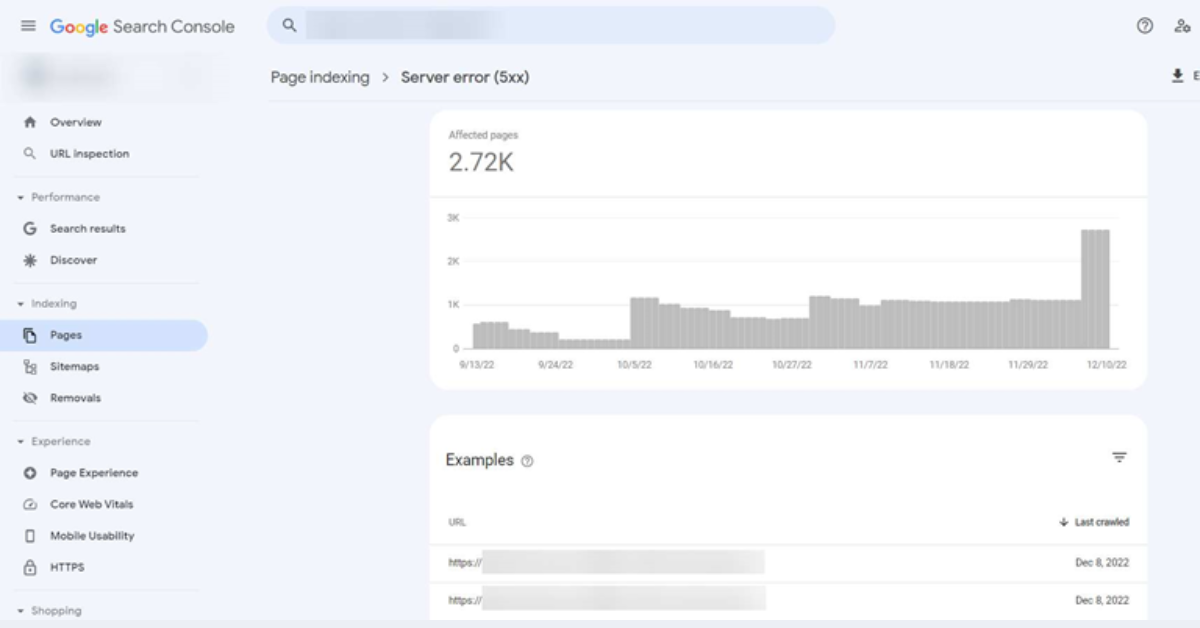
Task: Click Page indexing breadcrumb link
Action: (x=320, y=77)
